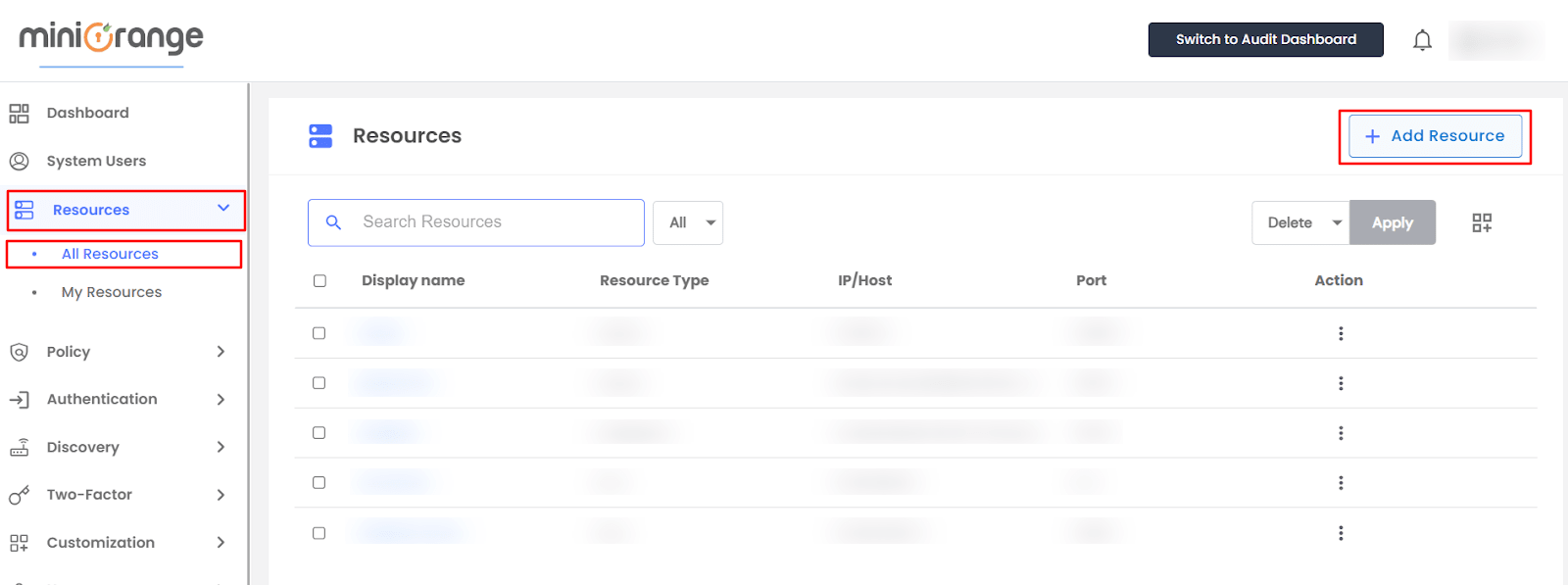
Task: Check the first resource row checkbox
Action: (x=319, y=333)
